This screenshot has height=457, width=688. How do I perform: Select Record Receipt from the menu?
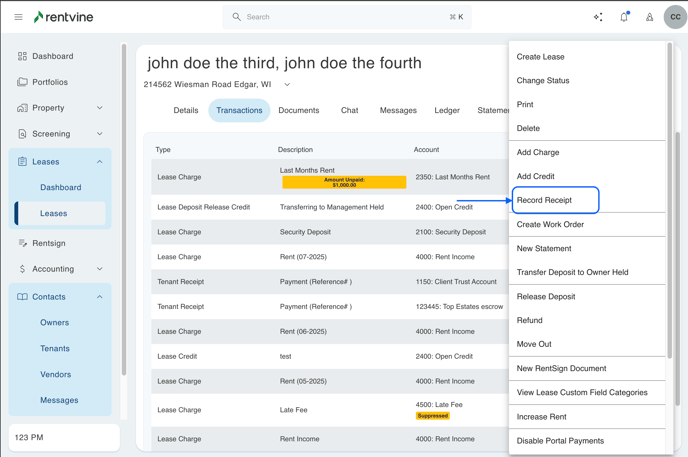click(x=545, y=200)
